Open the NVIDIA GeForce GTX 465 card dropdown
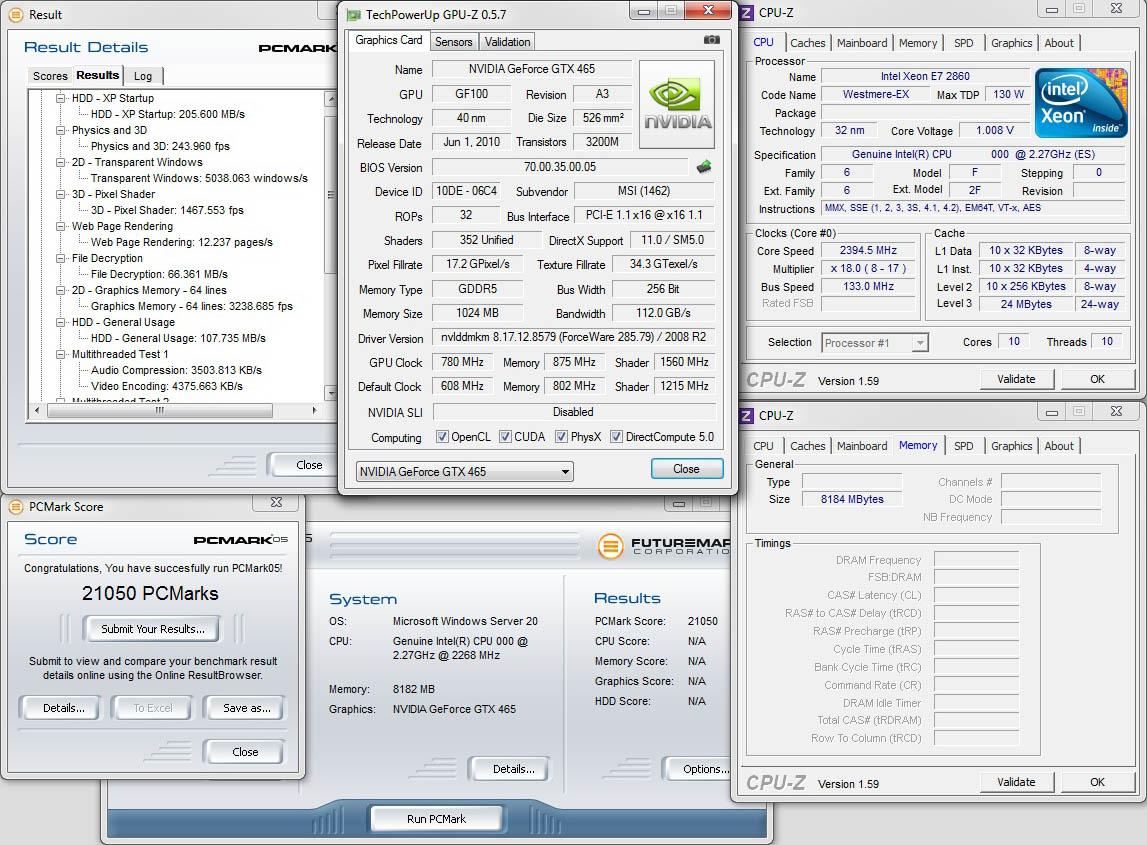Image resolution: width=1147 pixels, height=845 pixels. [465, 472]
